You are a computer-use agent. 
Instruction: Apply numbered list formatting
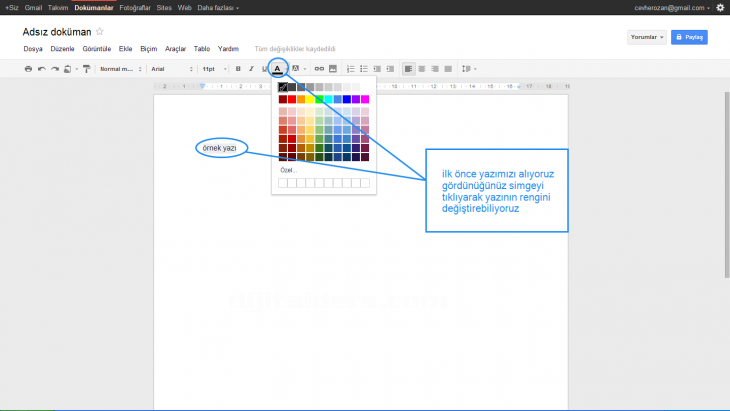[x=350, y=69]
